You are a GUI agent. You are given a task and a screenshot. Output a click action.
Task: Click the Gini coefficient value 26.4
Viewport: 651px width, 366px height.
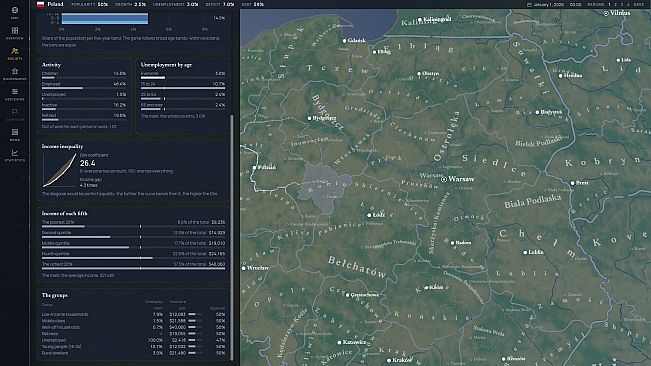click(x=88, y=163)
